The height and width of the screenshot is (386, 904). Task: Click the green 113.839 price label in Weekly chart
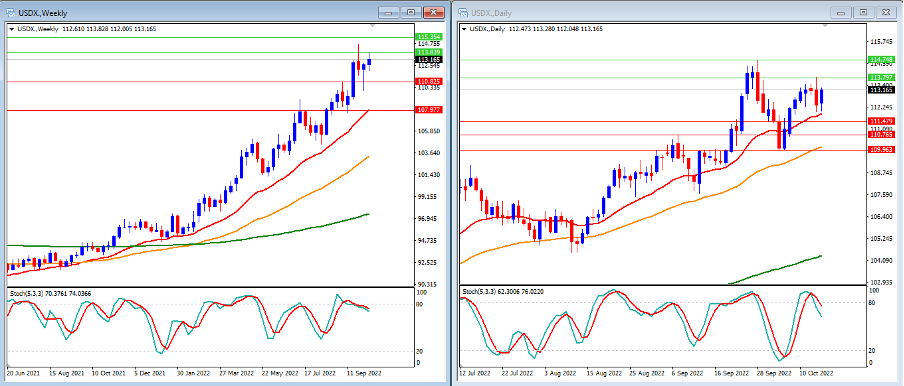(x=428, y=52)
